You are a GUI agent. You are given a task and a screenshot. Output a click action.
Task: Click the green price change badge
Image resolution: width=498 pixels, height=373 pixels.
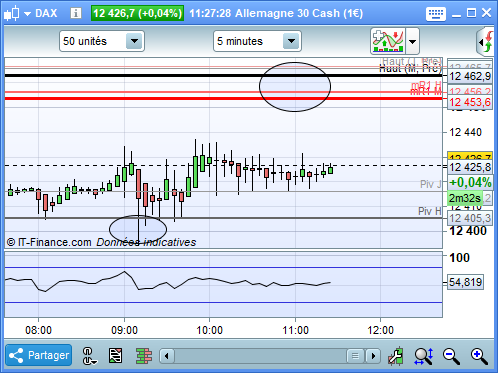(x=137, y=13)
